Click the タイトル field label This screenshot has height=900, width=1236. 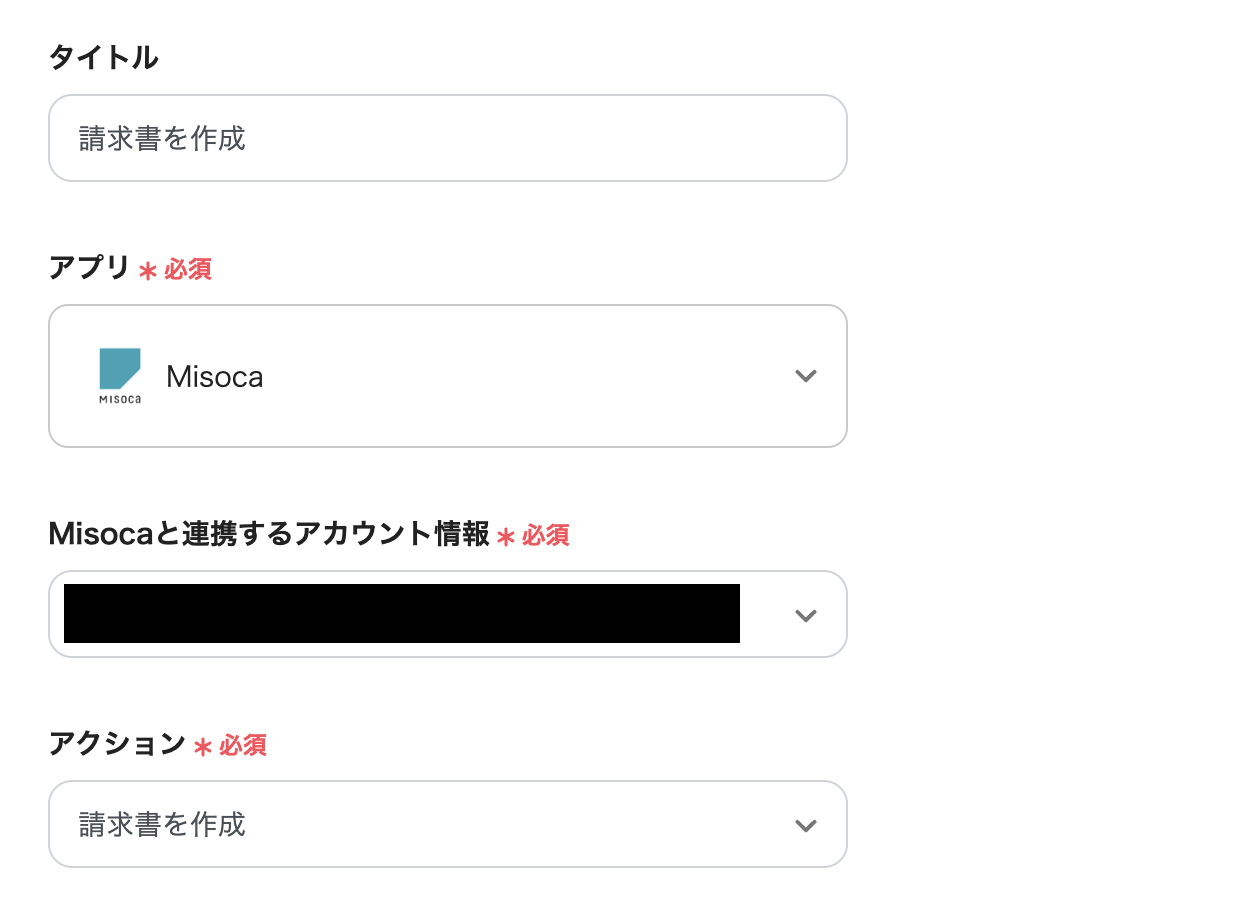click(x=103, y=58)
